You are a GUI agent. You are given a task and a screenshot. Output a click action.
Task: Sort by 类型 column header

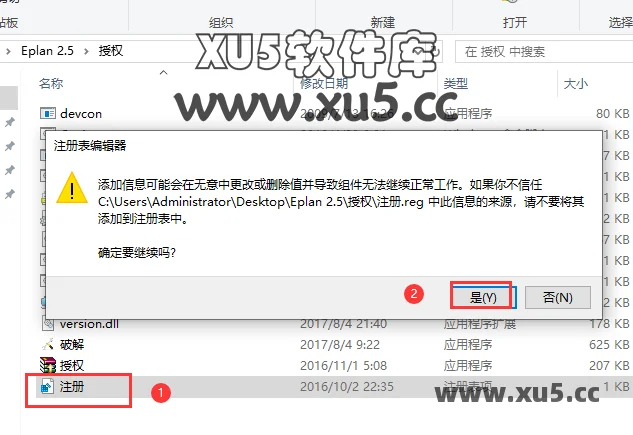455,84
